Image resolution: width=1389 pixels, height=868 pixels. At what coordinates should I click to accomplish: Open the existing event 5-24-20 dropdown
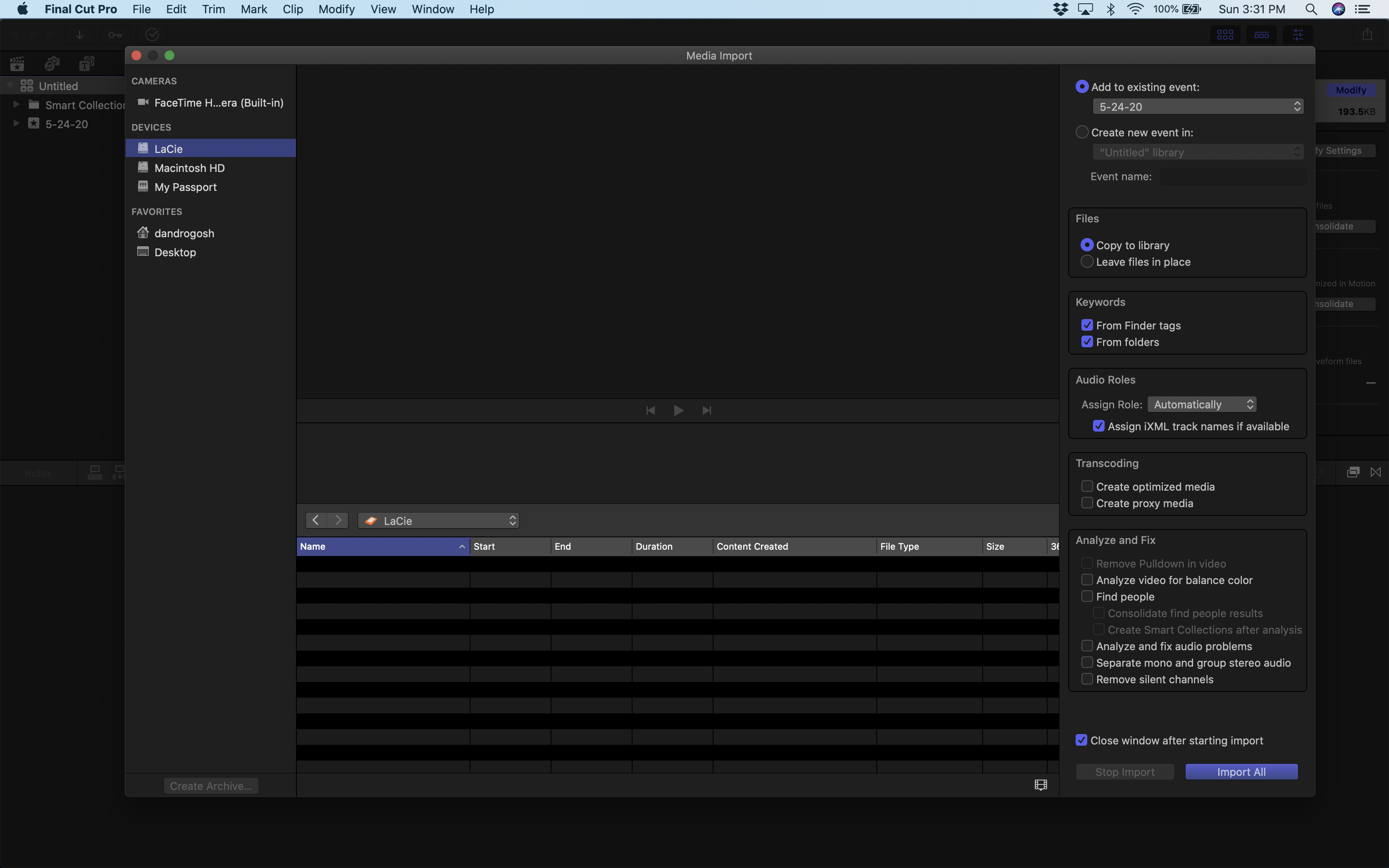(x=1197, y=107)
